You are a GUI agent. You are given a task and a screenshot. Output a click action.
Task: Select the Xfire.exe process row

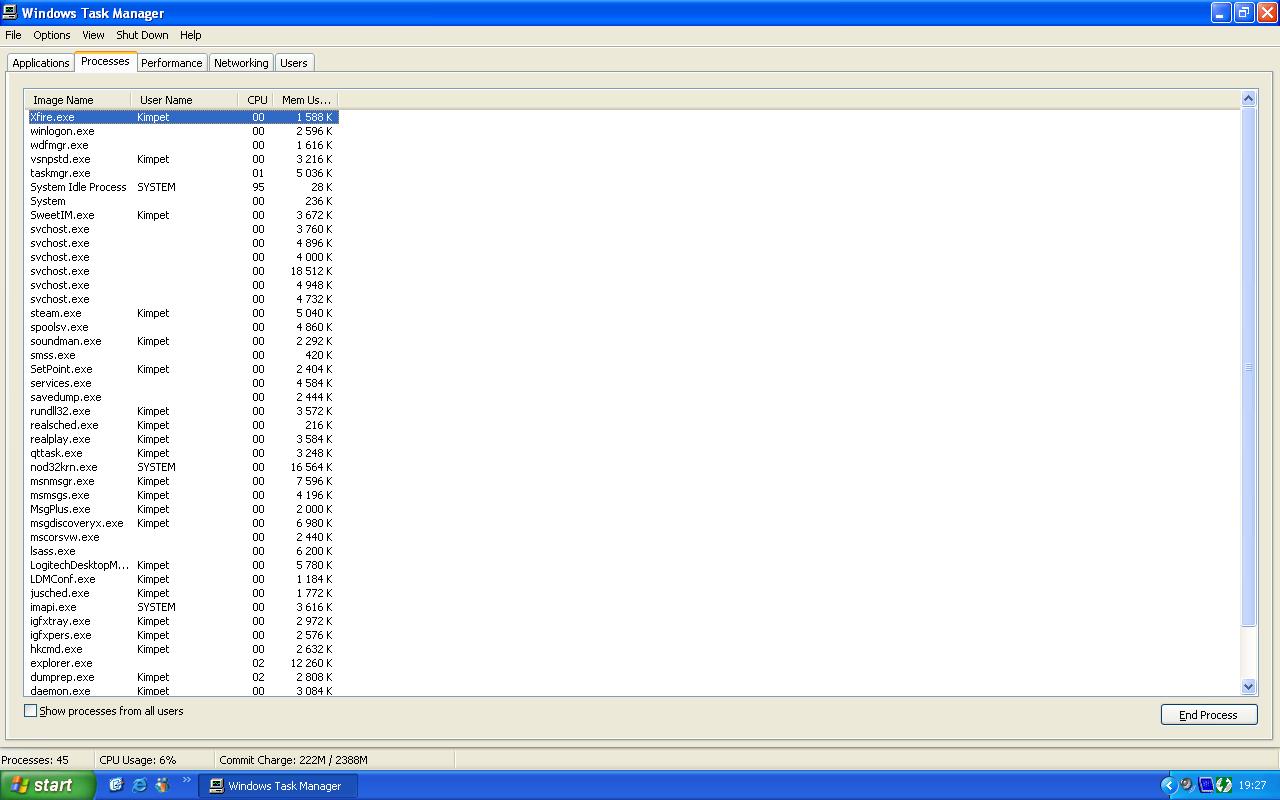point(183,117)
